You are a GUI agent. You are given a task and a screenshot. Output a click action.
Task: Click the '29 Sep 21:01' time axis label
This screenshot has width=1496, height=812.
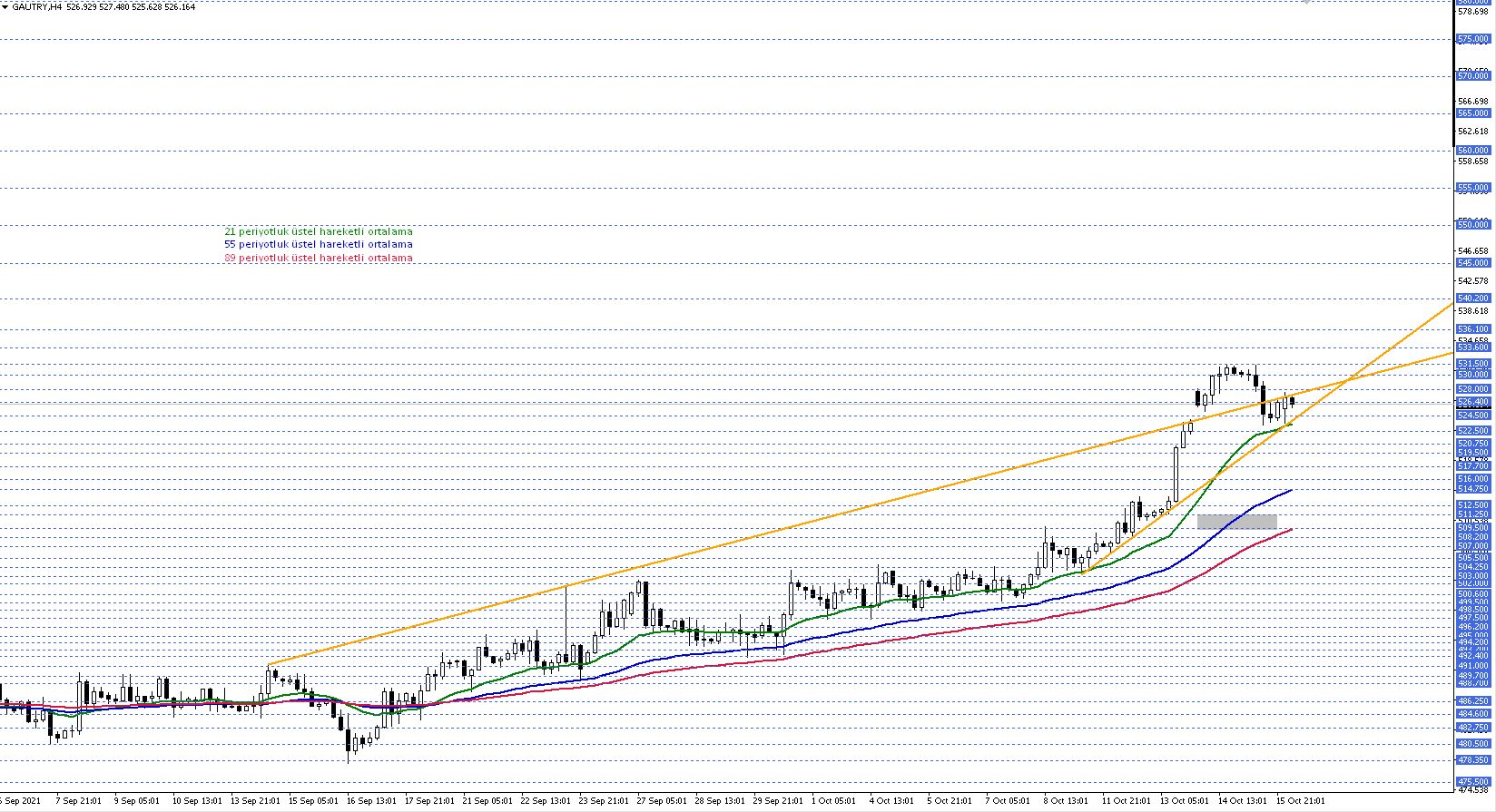779,801
